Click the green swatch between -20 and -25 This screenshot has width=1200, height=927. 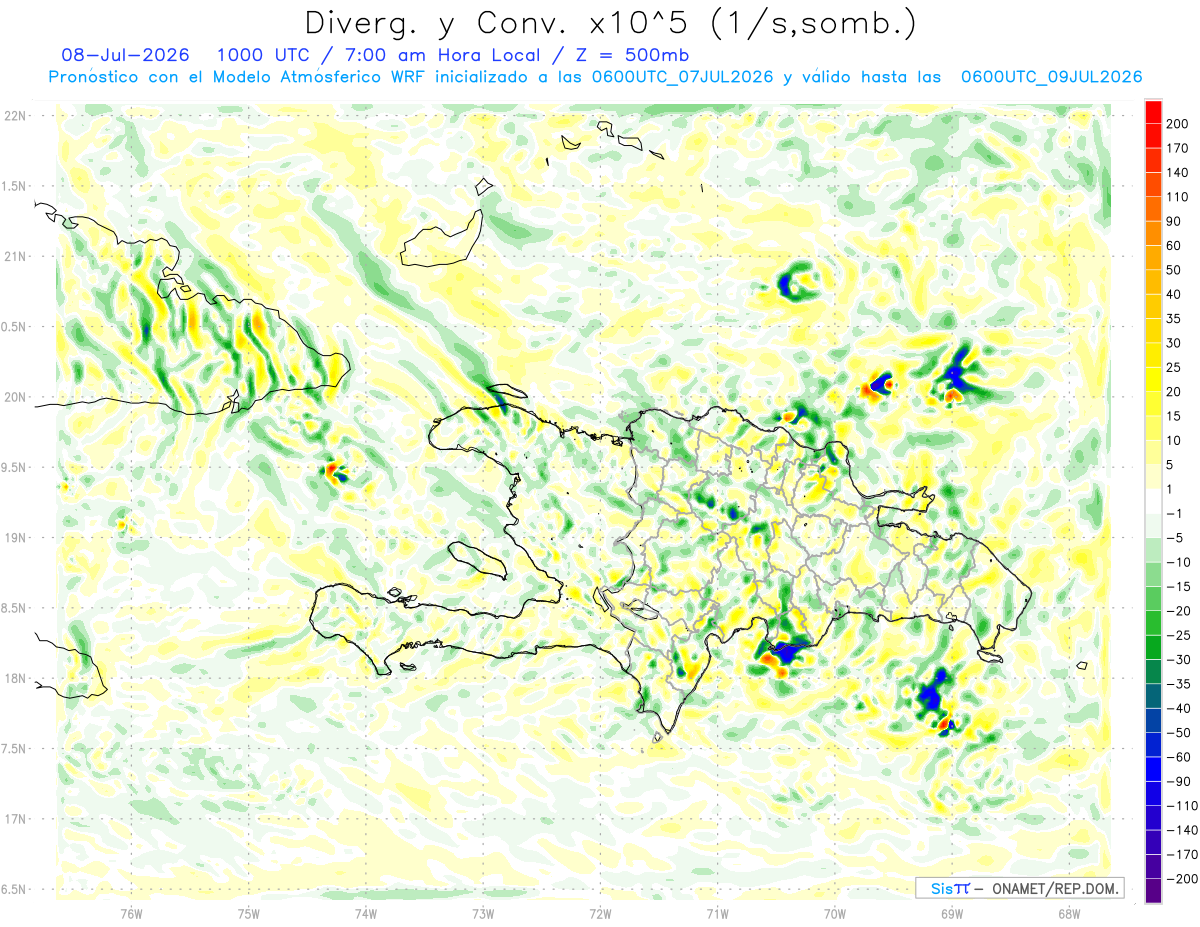click(1153, 623)
